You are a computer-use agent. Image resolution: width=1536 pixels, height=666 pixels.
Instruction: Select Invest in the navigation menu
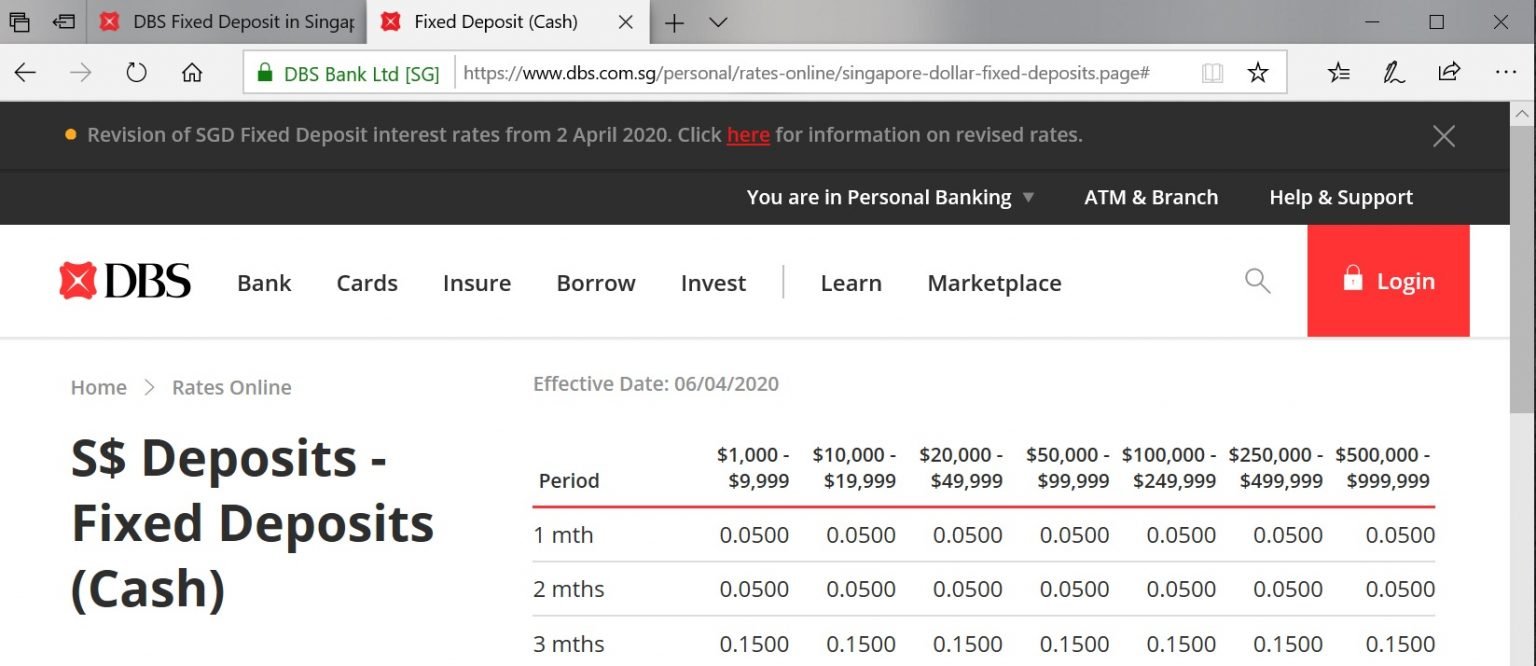[x=713, y=283]
